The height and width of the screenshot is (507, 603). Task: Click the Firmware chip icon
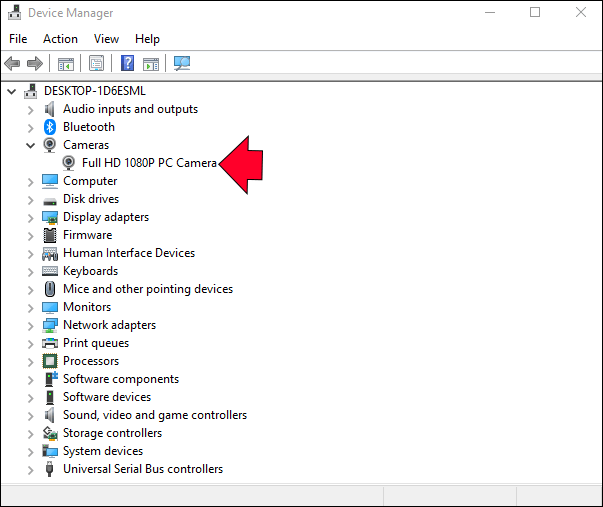(50, 235)
